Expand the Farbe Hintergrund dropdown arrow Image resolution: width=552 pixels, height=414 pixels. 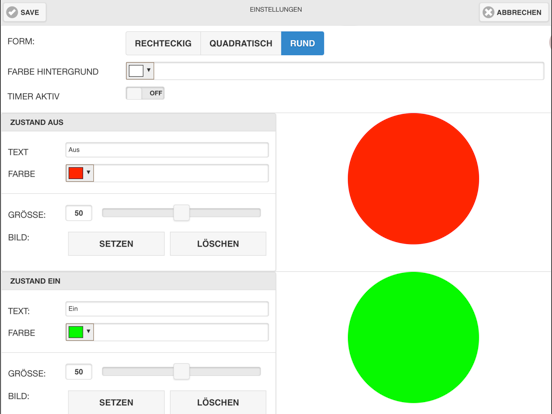coord(149,70)
